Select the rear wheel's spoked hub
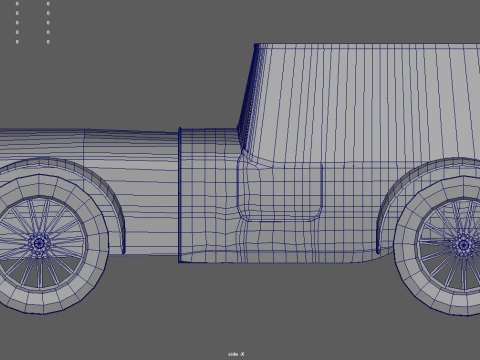 pos(464,245)
